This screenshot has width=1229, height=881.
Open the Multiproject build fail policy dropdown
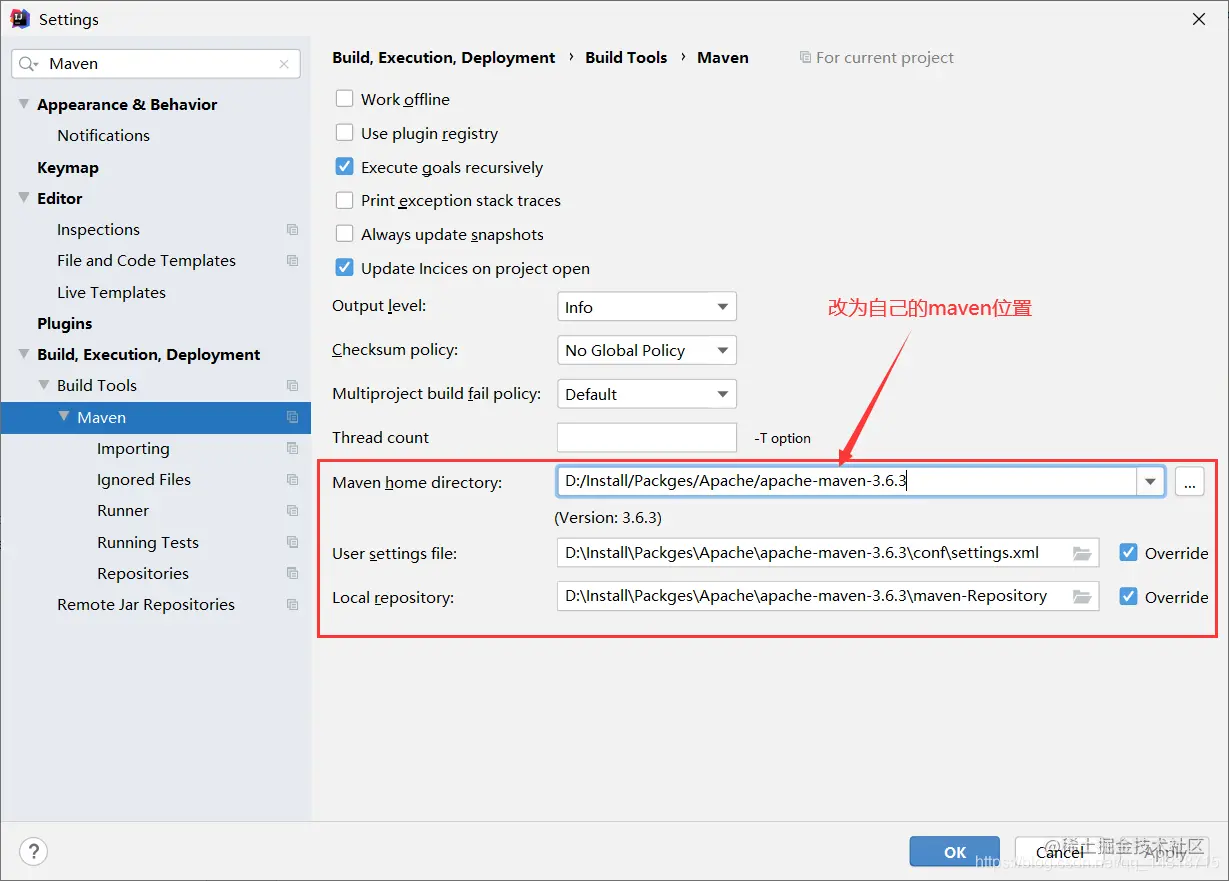tap(647, 394)
